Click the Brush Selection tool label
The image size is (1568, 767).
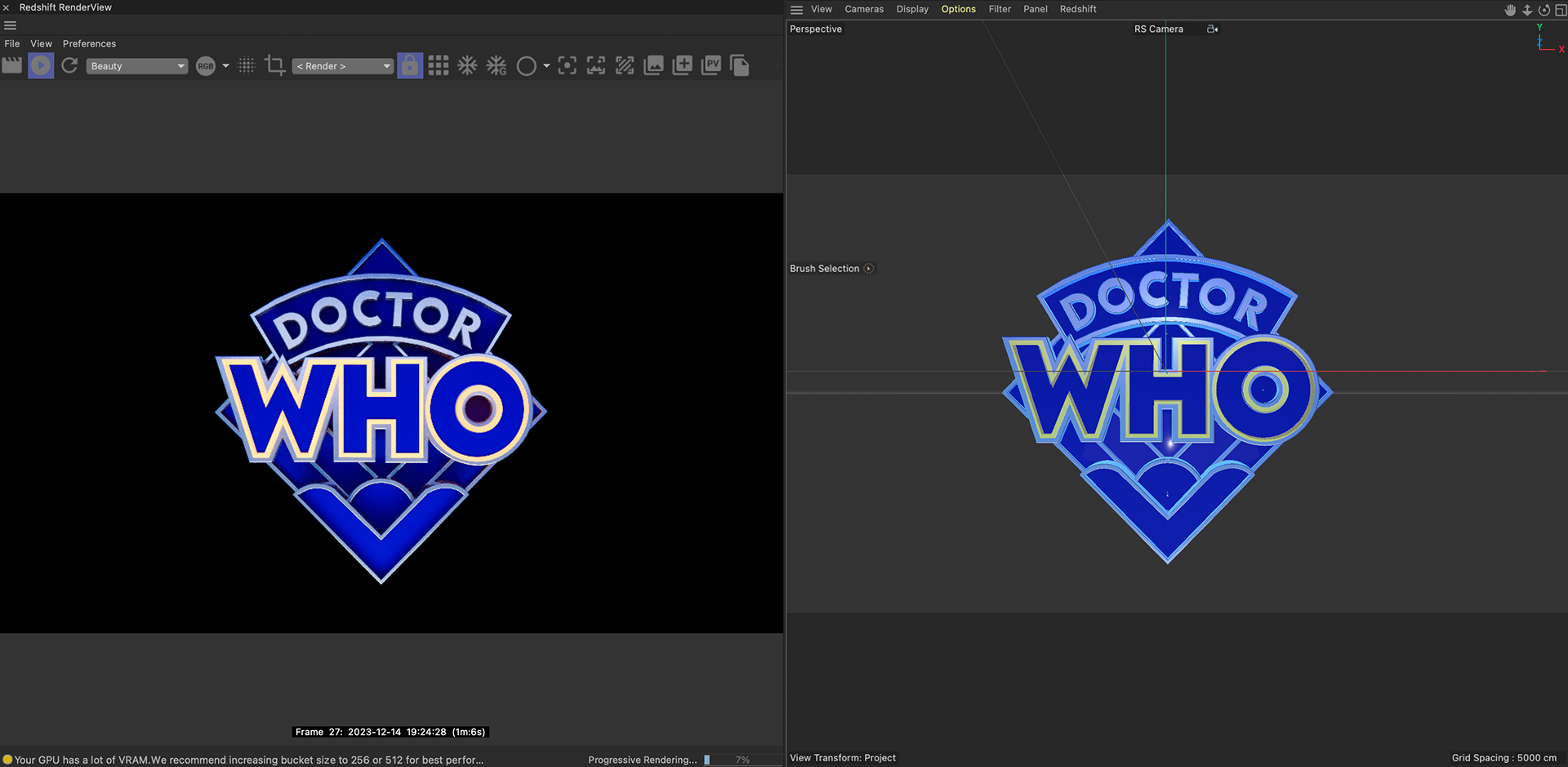point(825,269)
